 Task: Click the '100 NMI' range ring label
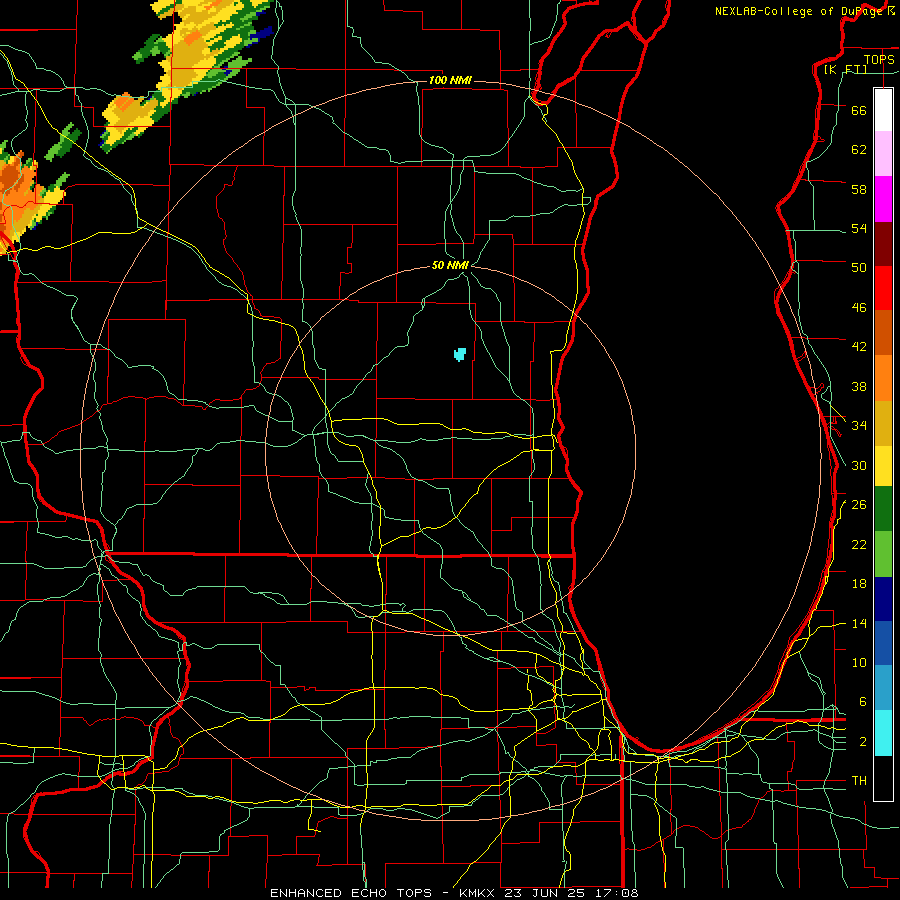(x=450, y=80)
